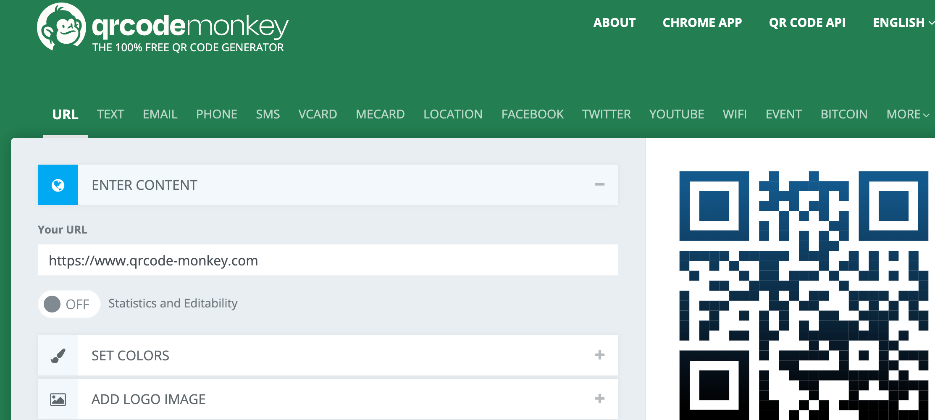Open the About page link
This screenshot has height=420, width=935.
[x=614, y=23]
